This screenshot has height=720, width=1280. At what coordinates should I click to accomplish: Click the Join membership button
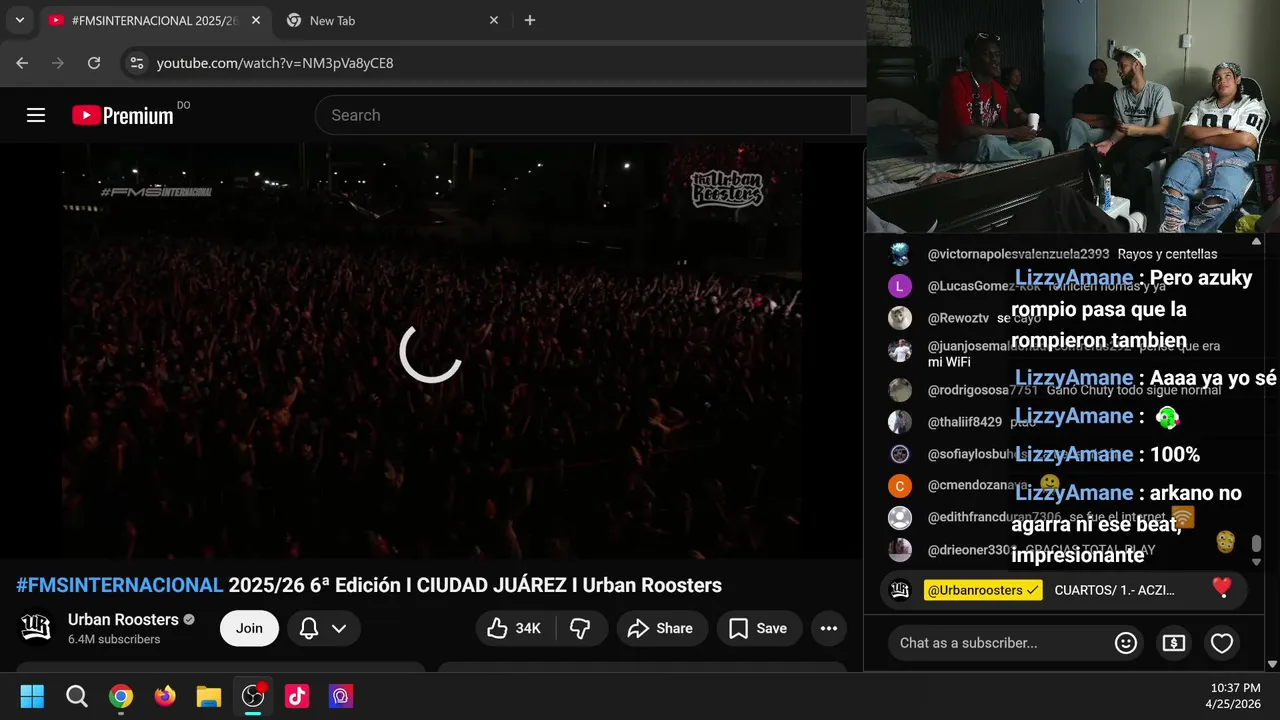pos(249,628)
